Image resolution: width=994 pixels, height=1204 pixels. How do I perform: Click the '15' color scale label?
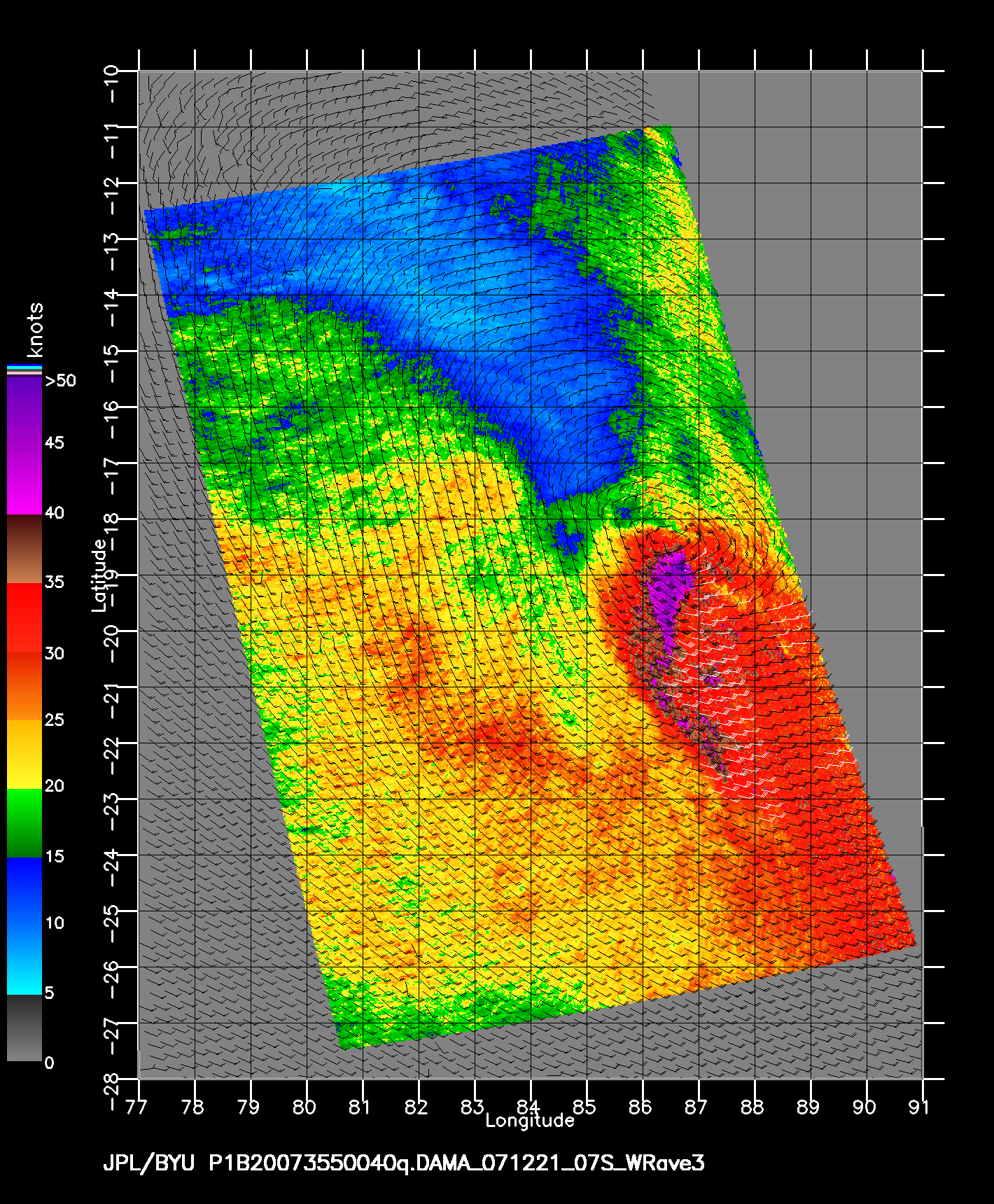tap(54, 857)
